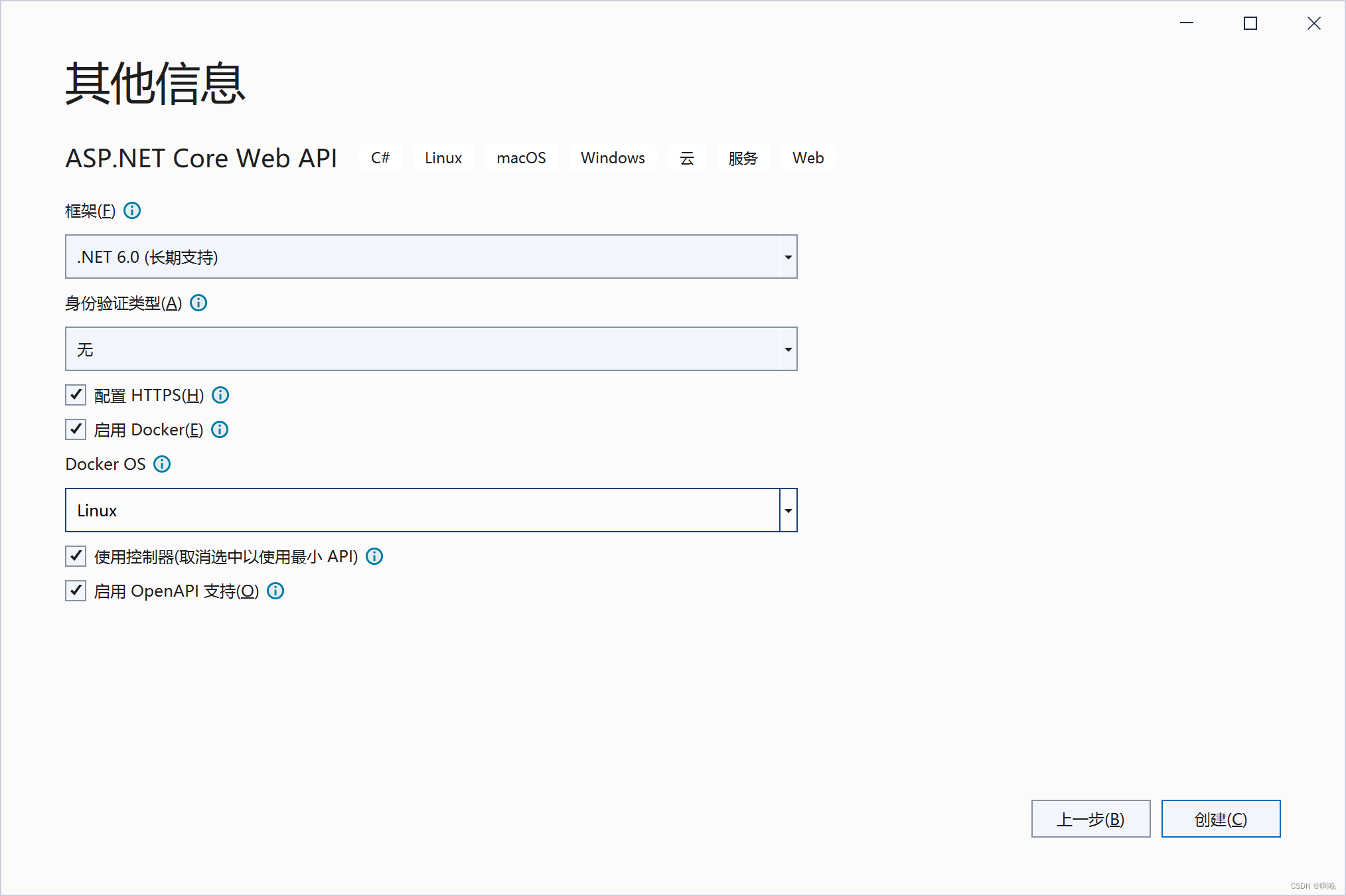This screenshot has width=1346, height=896.
Task: Click info icon beside 启用 OpenAPI 支持(O)
Action: point(275,591)
